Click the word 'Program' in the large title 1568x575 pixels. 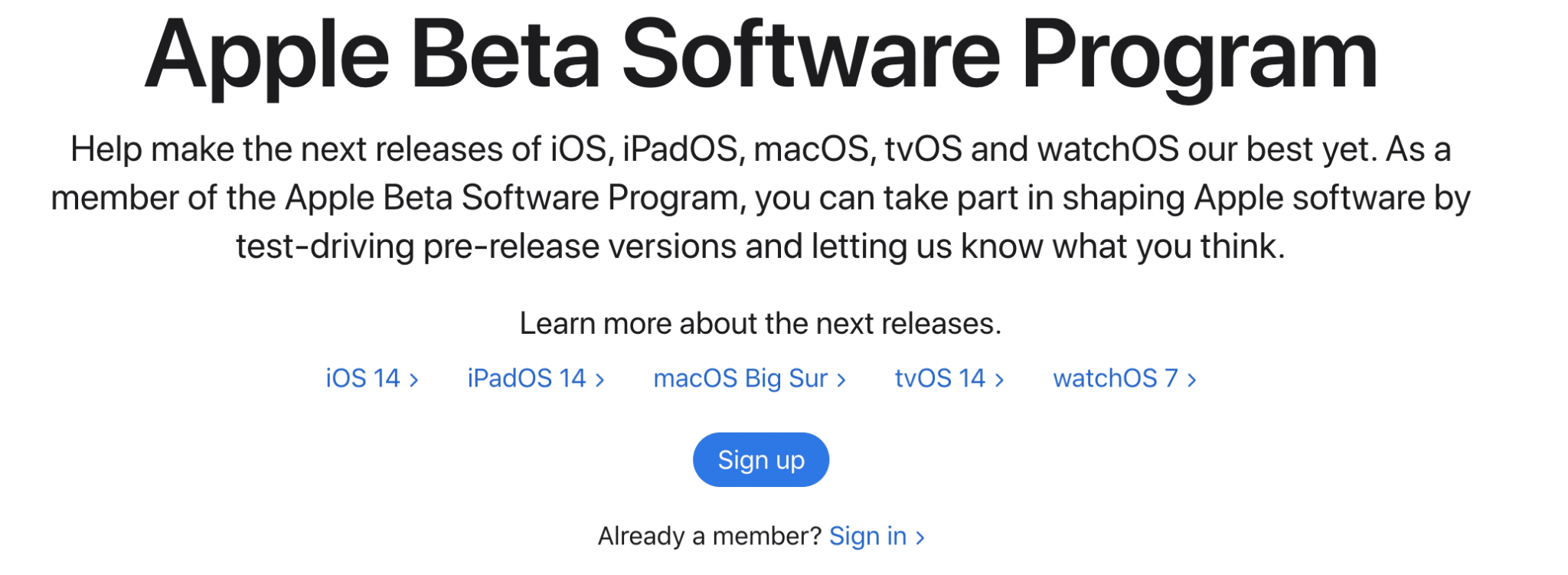tap(1199, 55)
